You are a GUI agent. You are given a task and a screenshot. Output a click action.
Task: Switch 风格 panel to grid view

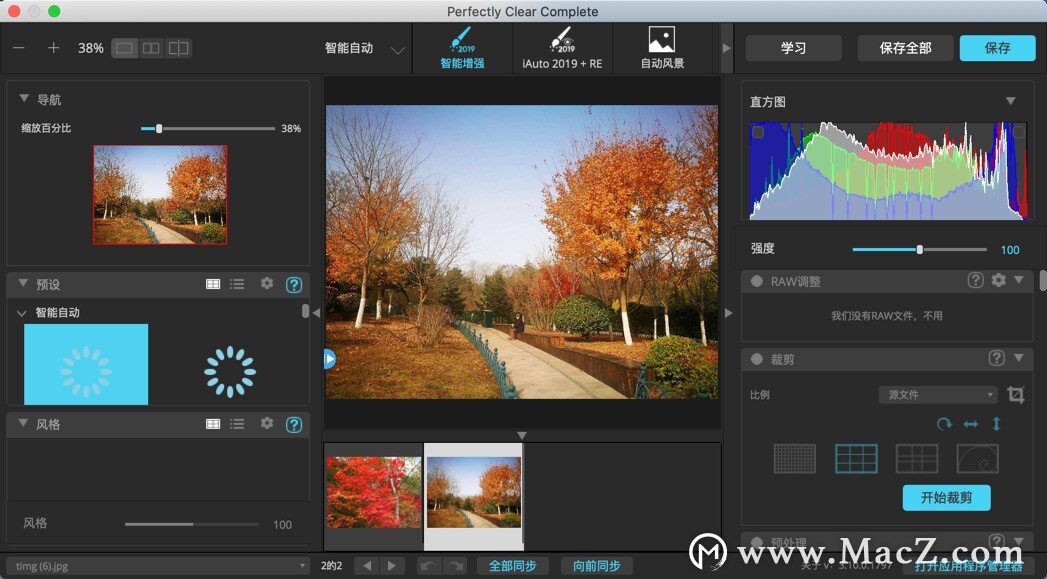[213, 423]
